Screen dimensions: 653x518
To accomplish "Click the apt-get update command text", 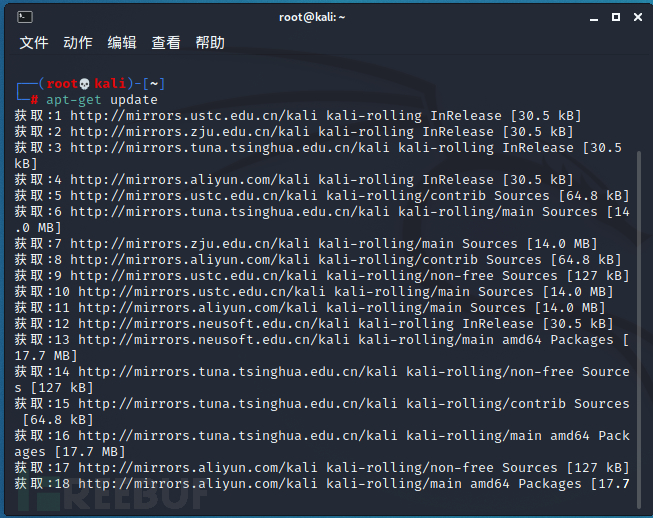I will pyautogui.click(x=102, y=100).
